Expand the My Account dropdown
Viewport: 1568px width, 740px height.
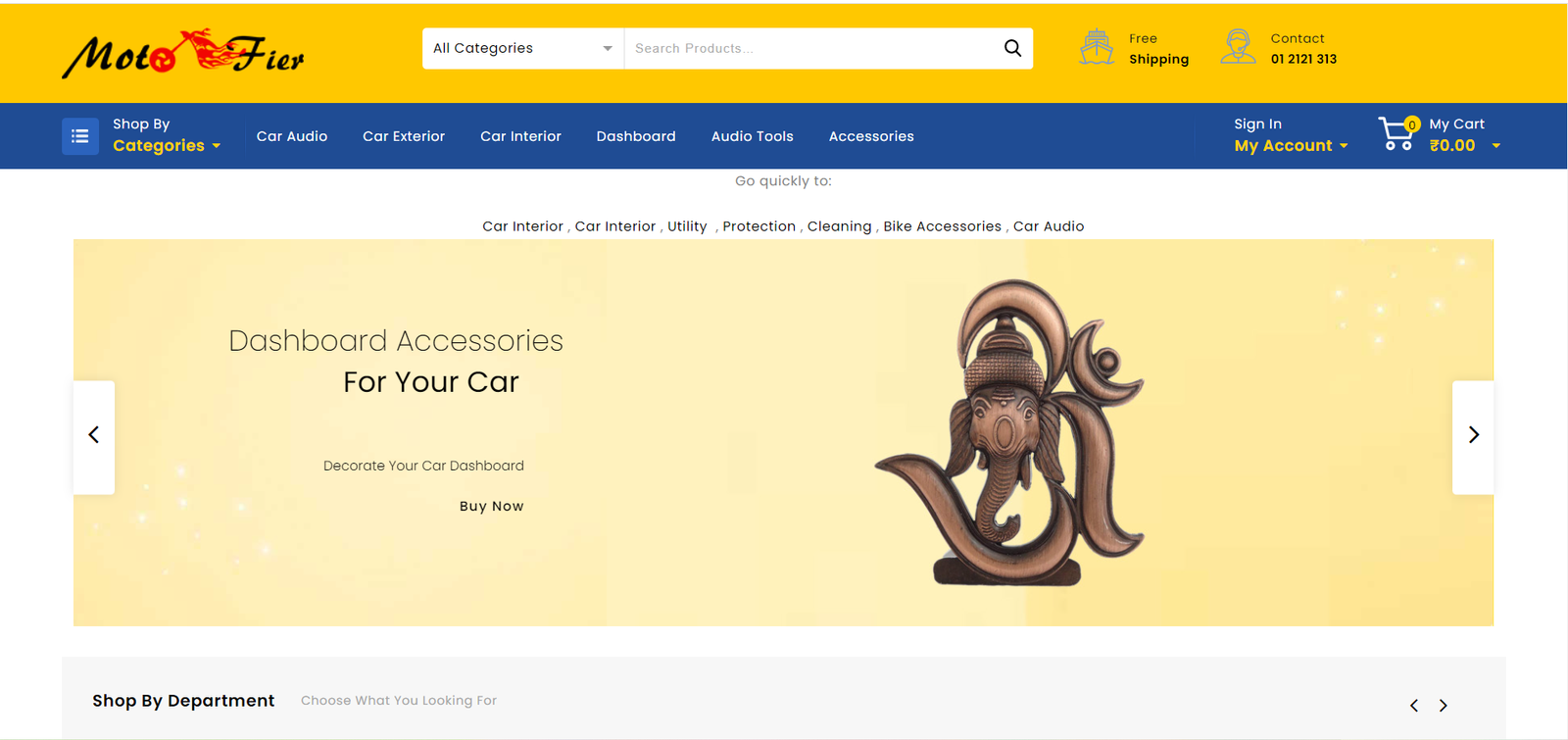(x=1291, y=145)
